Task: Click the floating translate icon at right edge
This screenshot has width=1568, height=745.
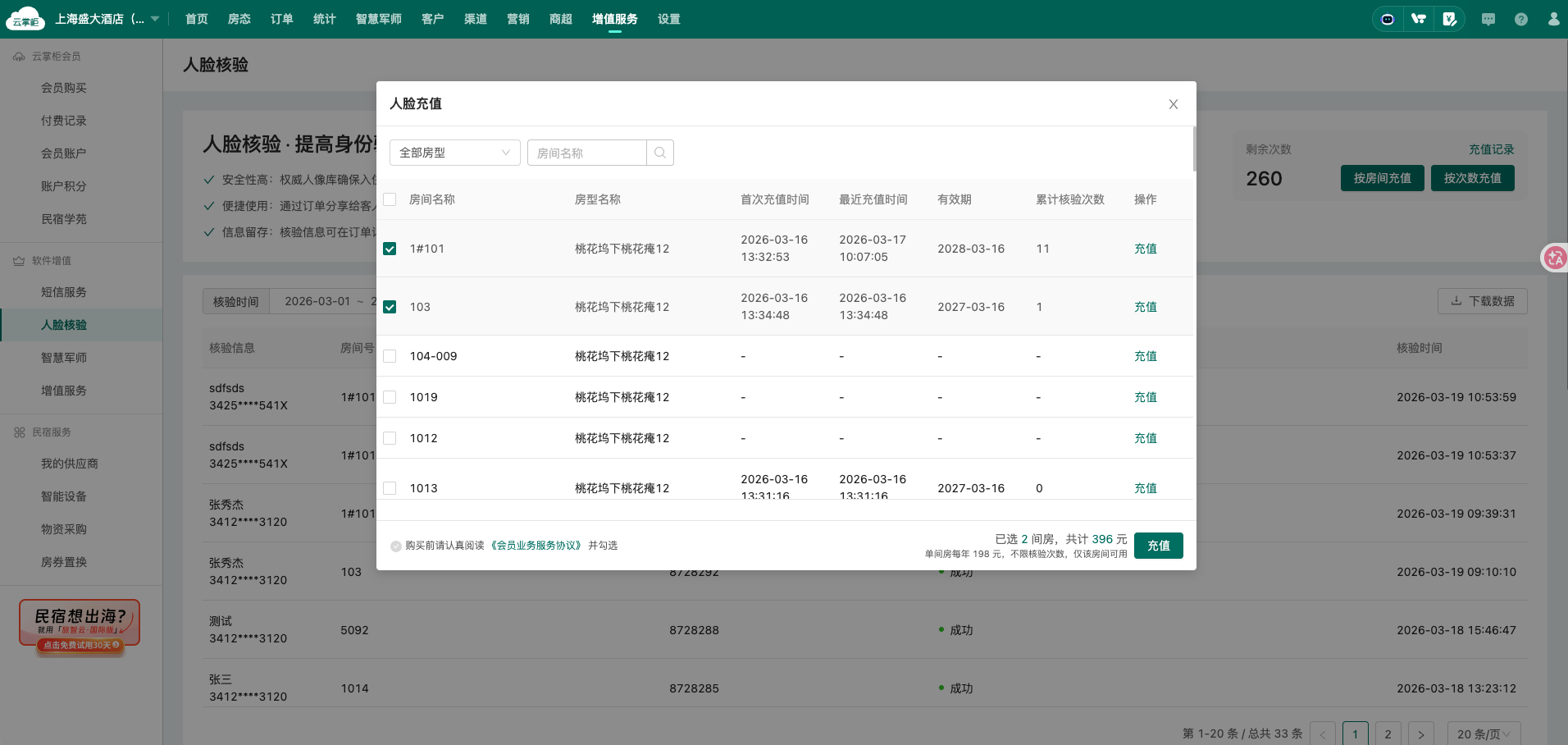Action: click(1554, 258)
